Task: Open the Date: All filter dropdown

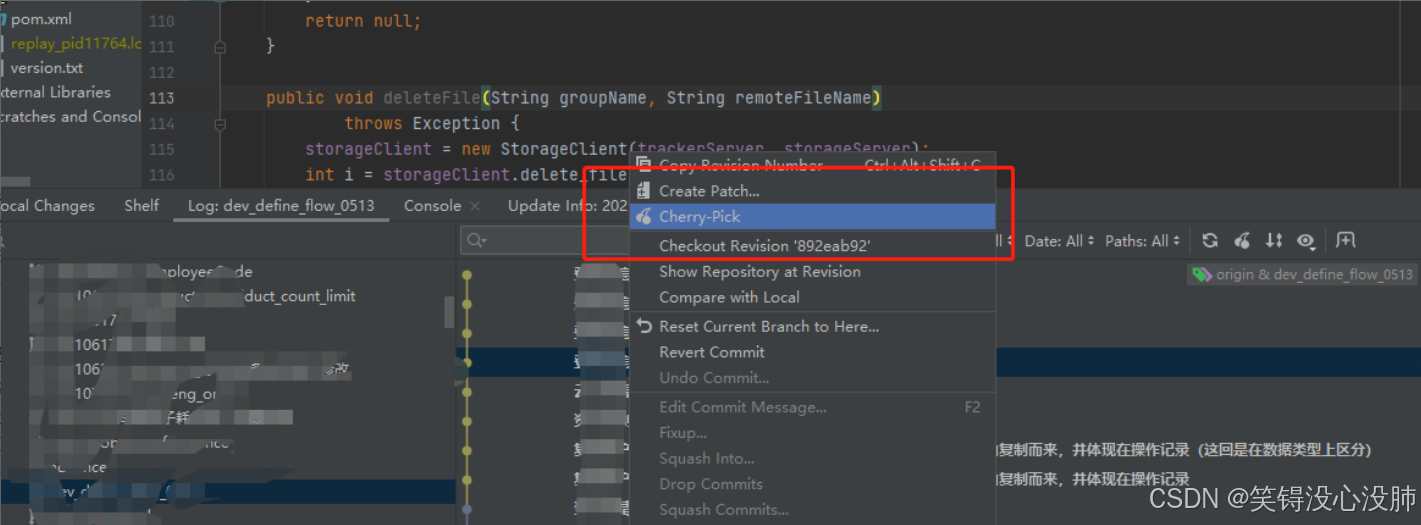Action: click(x=1059, y=241)
